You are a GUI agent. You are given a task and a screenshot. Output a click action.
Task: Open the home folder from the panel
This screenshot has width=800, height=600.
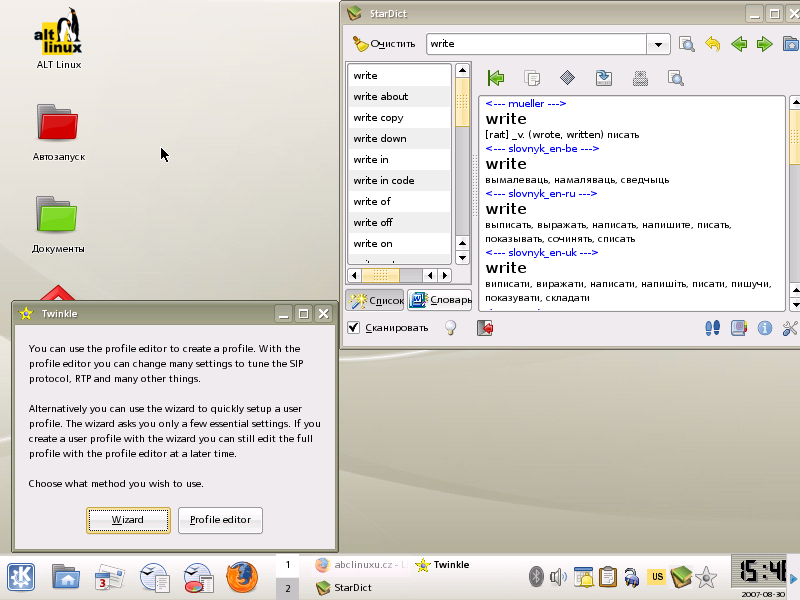[x=65, y=577]
